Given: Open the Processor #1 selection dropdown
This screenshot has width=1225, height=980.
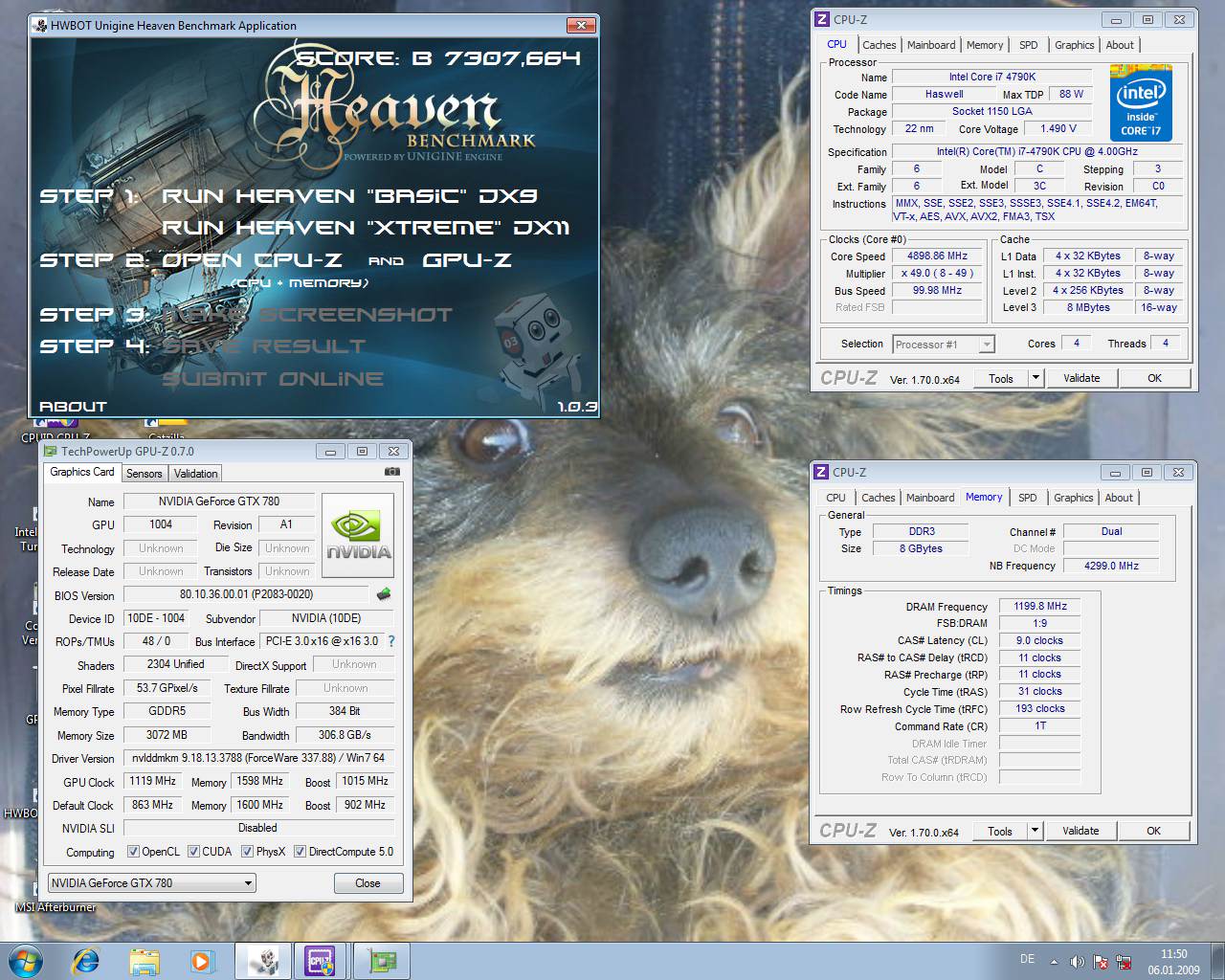Looking at the screenshot, I should pyautogui.click(x=944, y=345).
